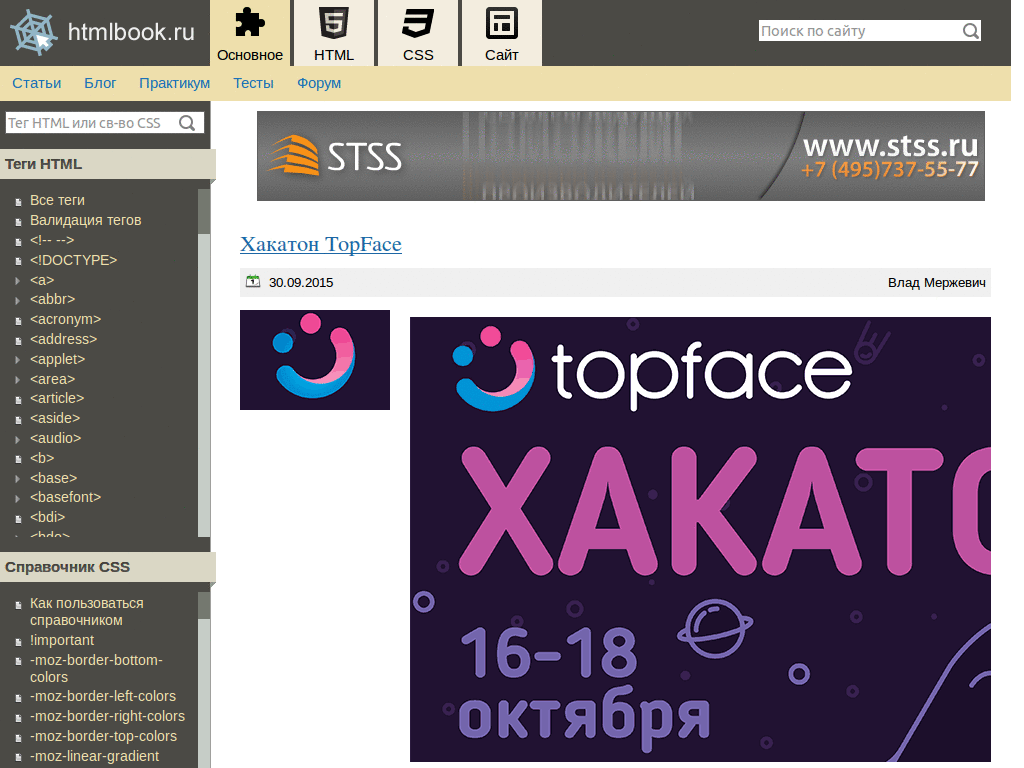
Task: Click the page icon beside <bdi>
Action: (18, 519)
